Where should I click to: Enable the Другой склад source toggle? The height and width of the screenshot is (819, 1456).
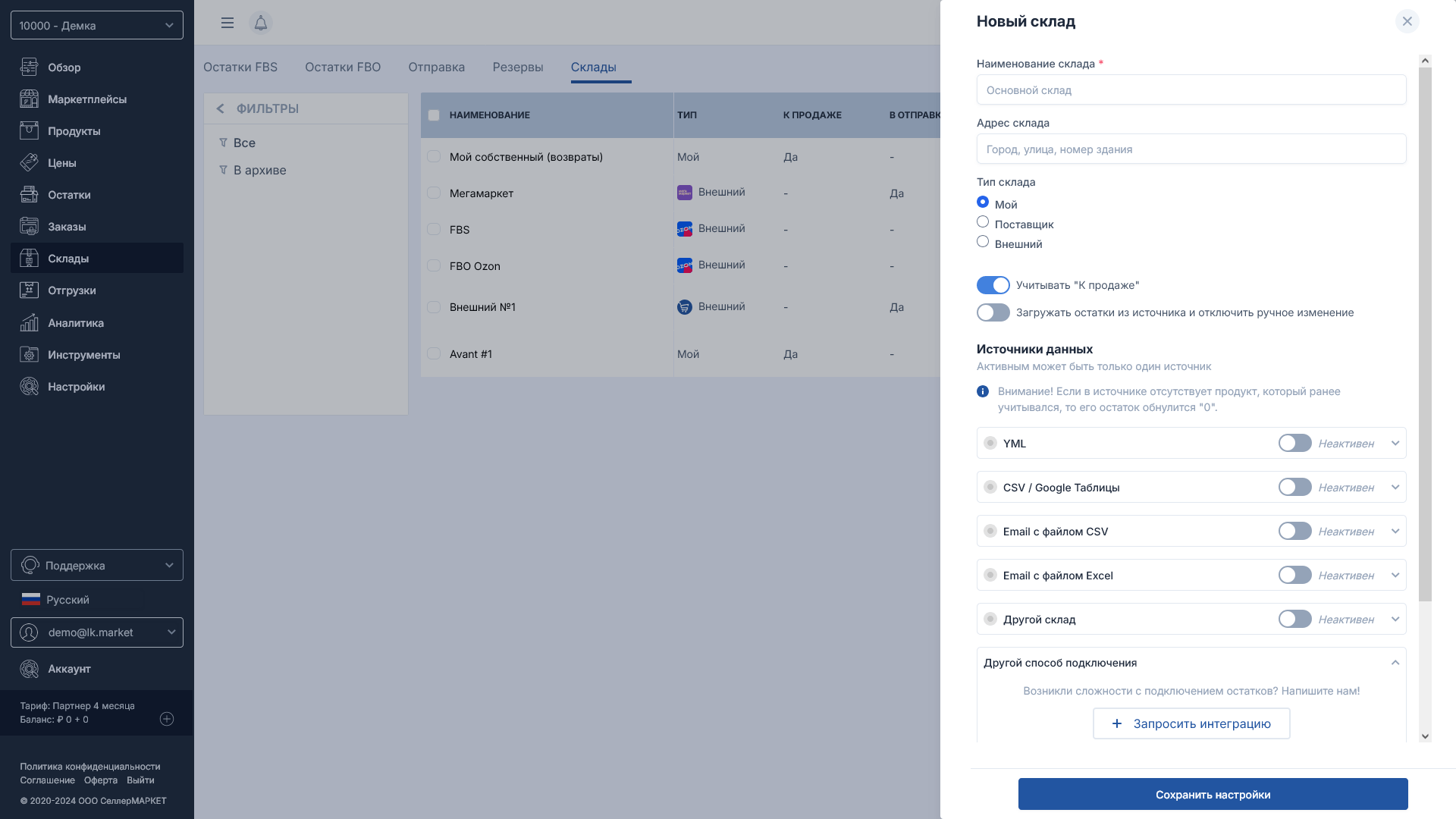click(x=1295, y=619)
